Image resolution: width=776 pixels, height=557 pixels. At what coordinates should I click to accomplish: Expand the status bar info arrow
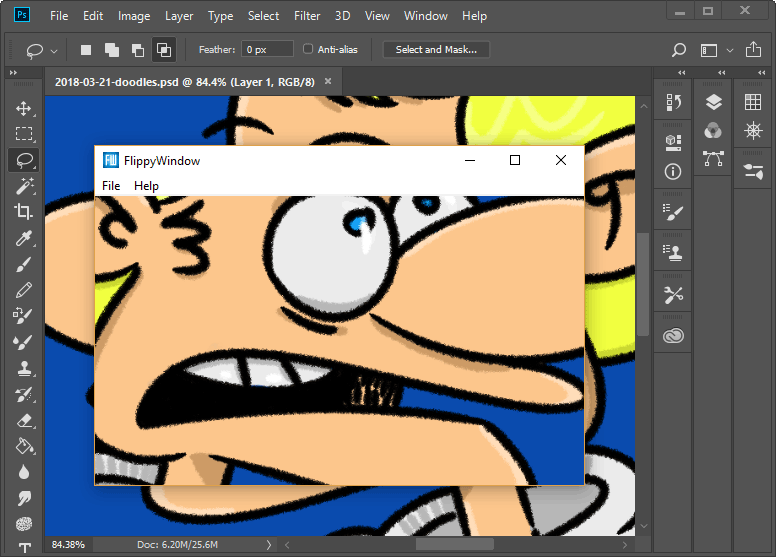[269, 544]
